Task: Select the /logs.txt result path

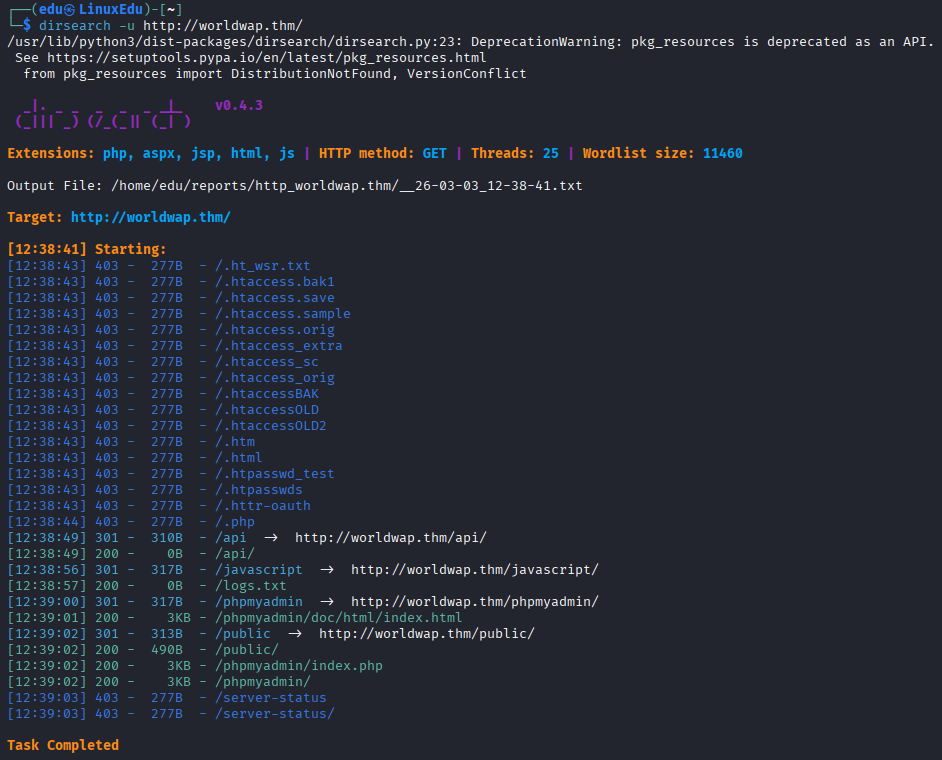Action: point(251,586)
